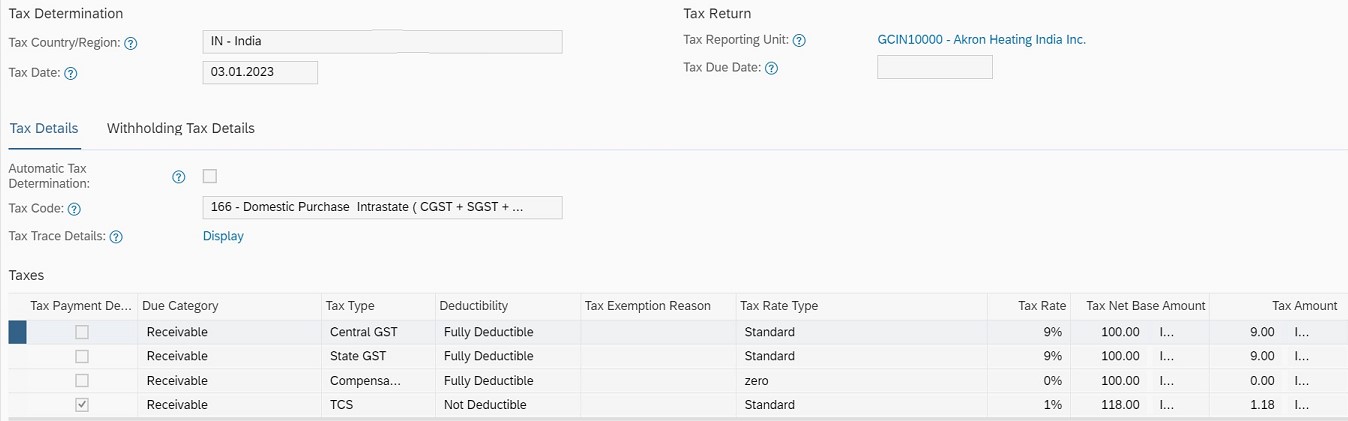Viewport: 1348px width, 421px height.
Task: Click the zero tax rate type cell
Action: tap(861, 381)
